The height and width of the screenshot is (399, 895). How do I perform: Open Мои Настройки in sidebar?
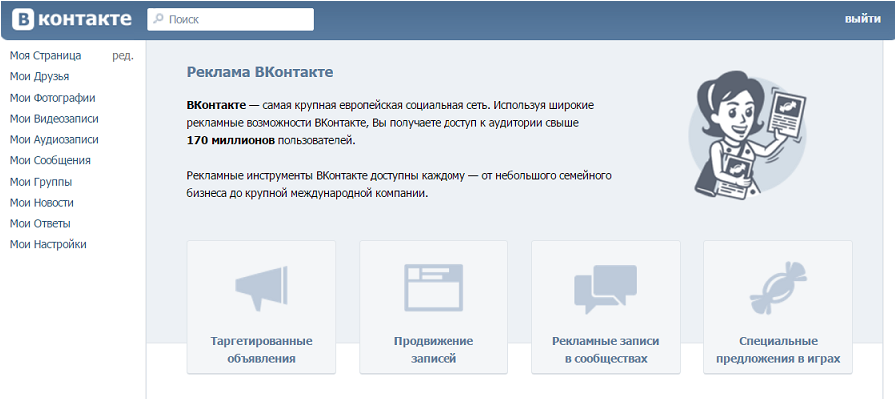tap(48, 244)
